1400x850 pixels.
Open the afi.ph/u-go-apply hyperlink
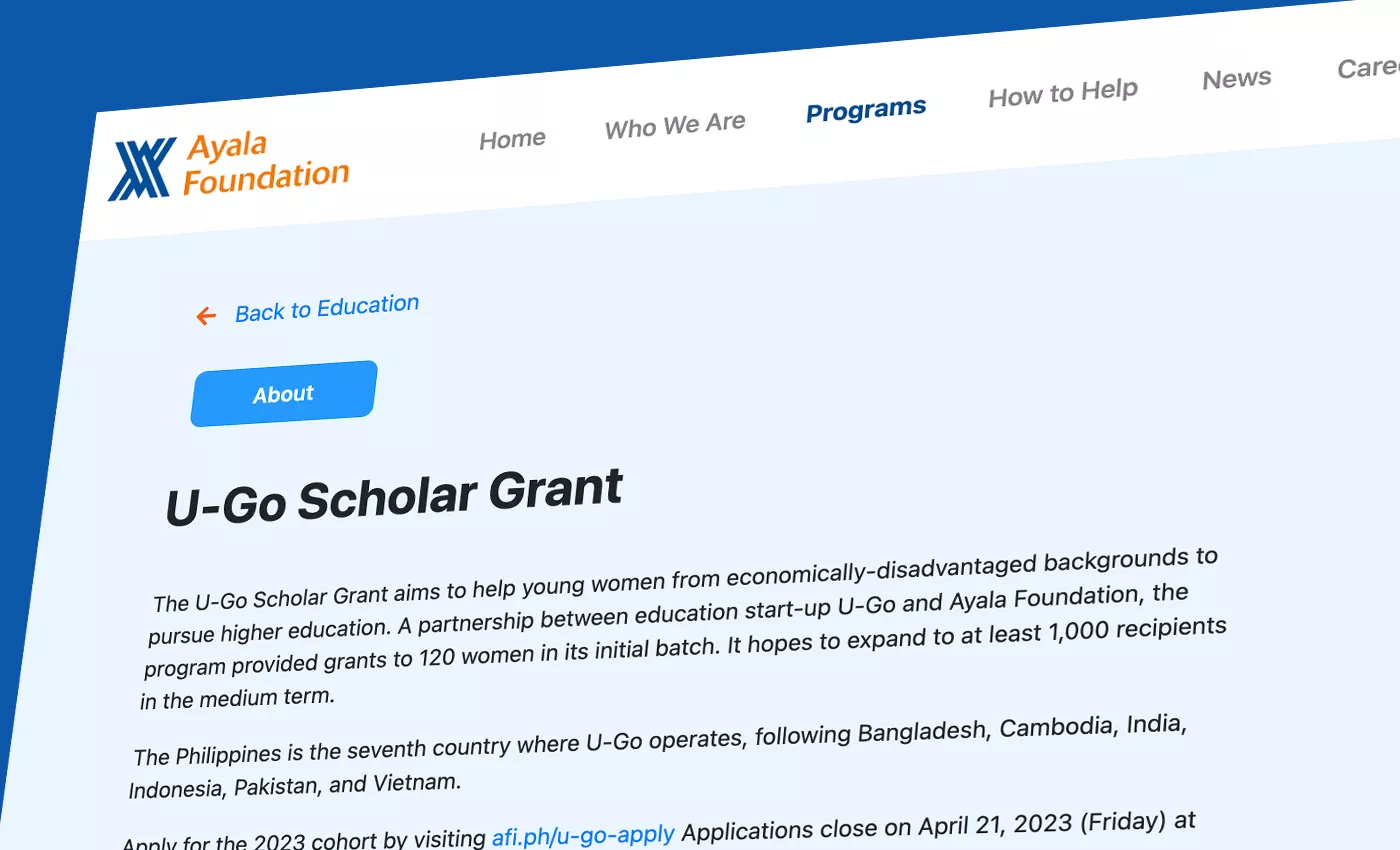[x=582, y=833]
